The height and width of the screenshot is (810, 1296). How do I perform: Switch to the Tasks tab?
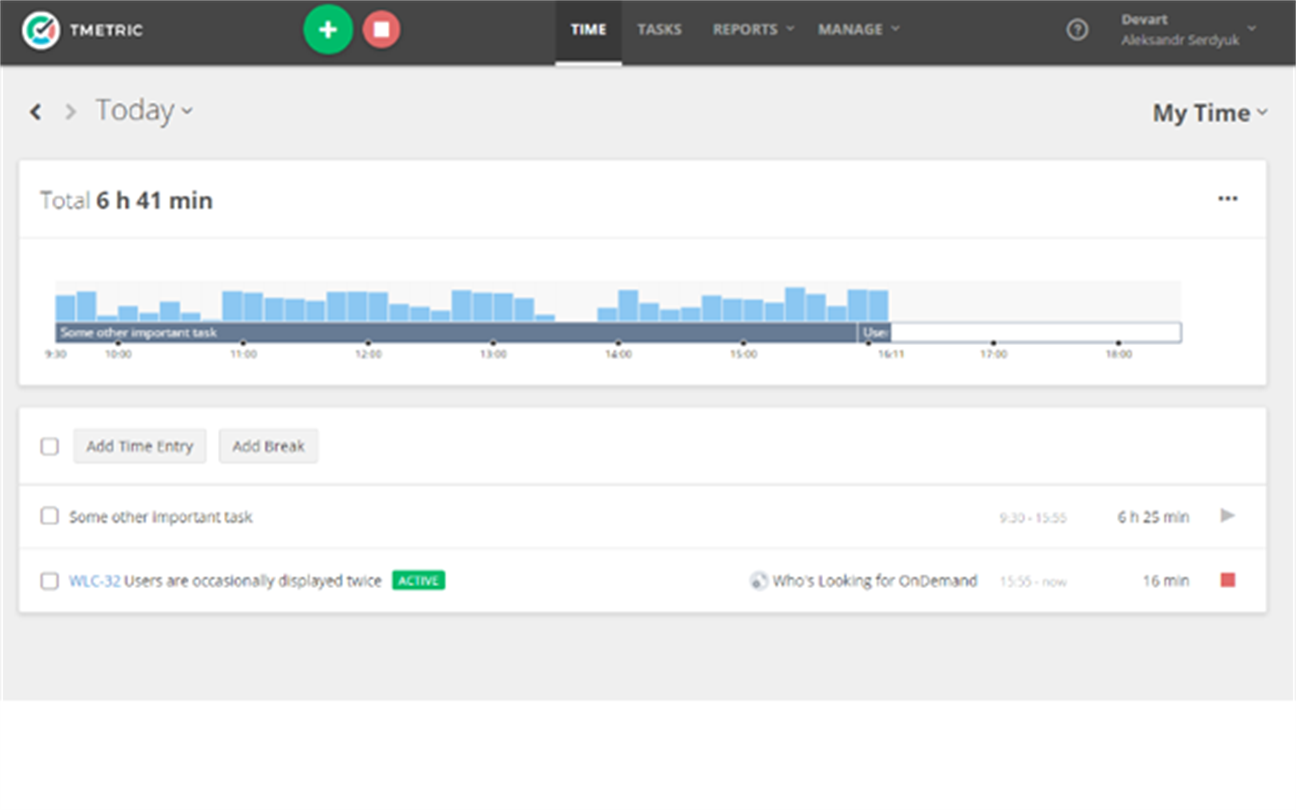pos(659,30)
